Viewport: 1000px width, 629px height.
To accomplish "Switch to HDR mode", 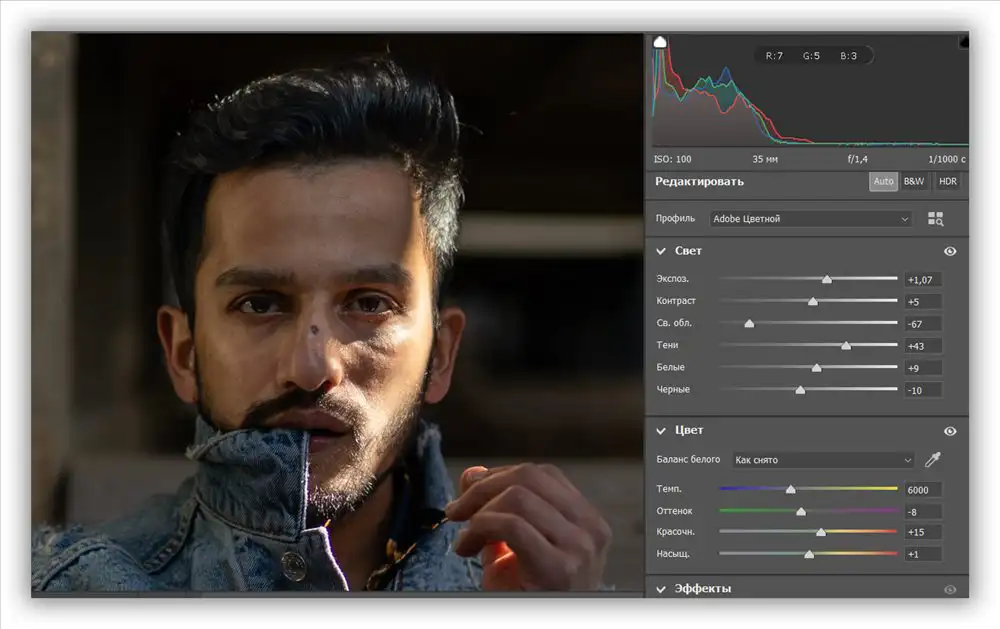I will tap(946, 181).
